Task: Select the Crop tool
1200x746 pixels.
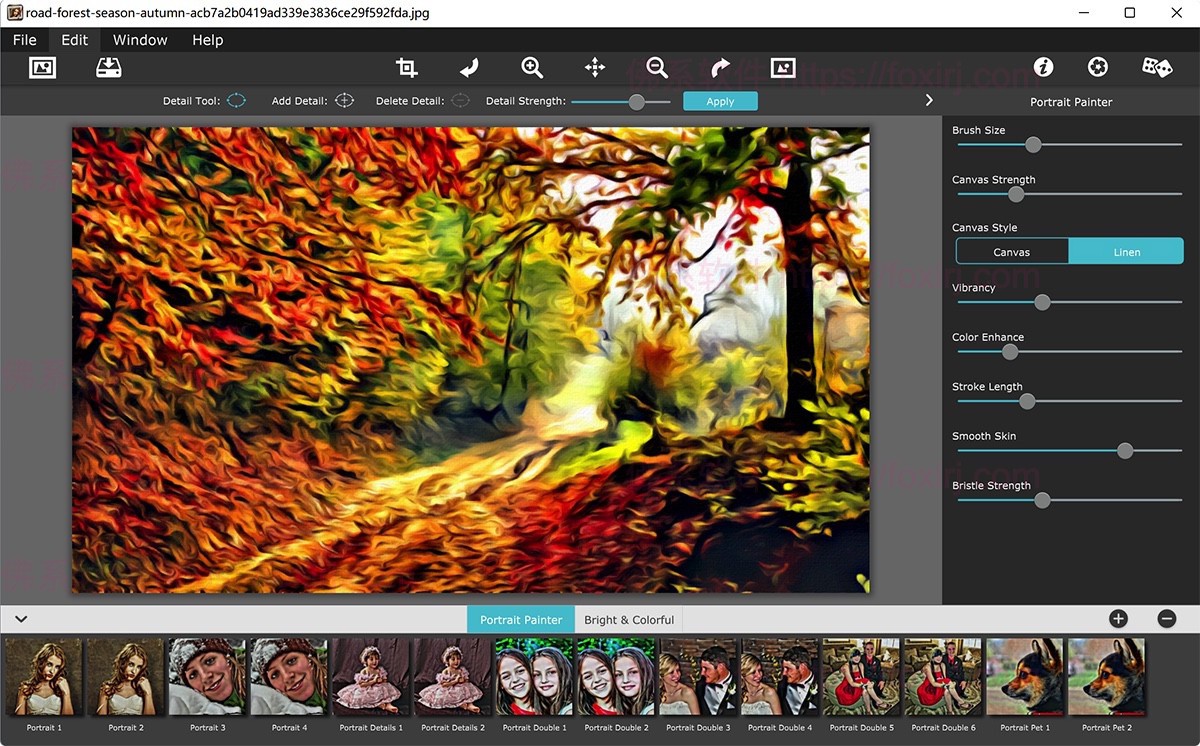Action: [x=406, y=67]
